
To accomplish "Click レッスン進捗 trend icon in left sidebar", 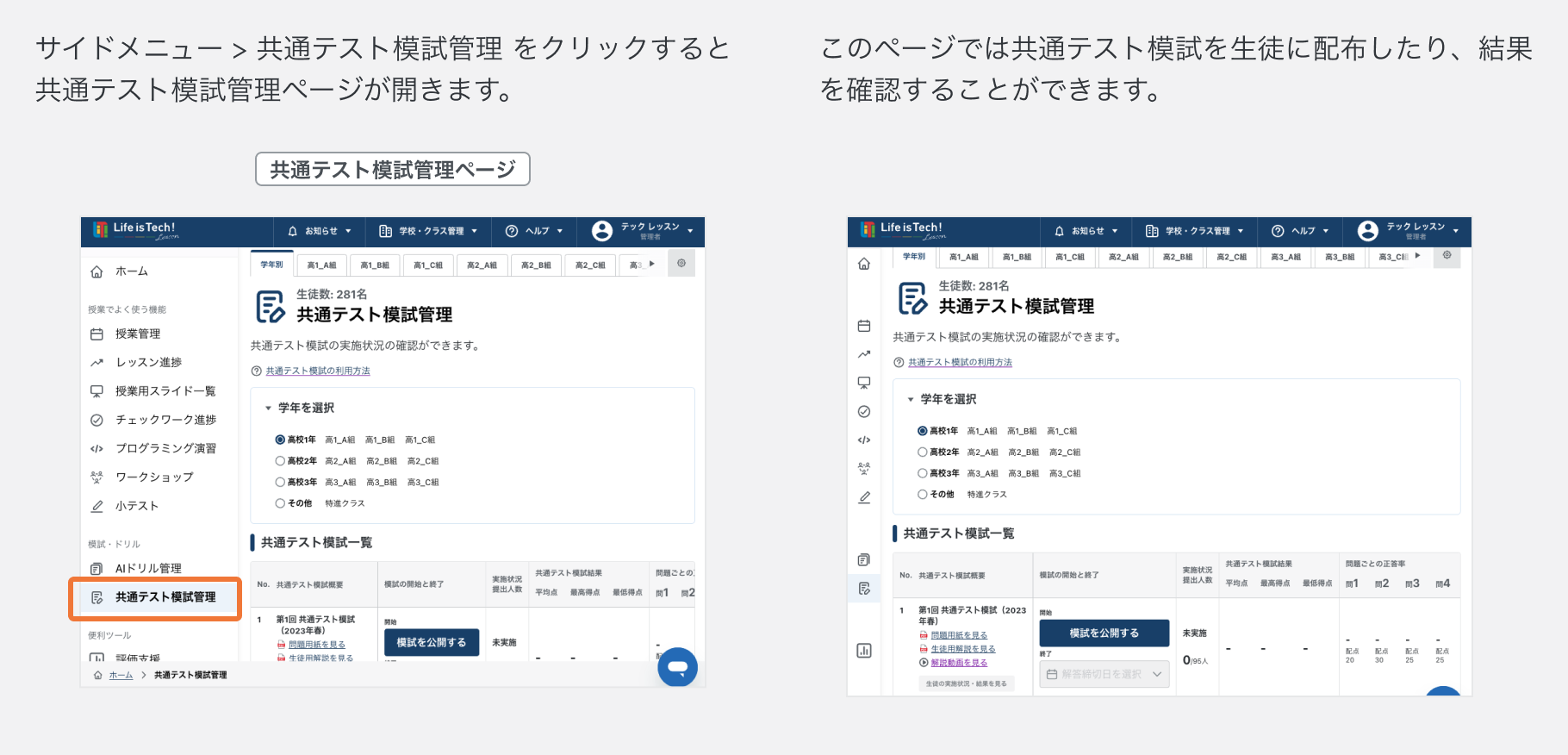I will 96,363.
